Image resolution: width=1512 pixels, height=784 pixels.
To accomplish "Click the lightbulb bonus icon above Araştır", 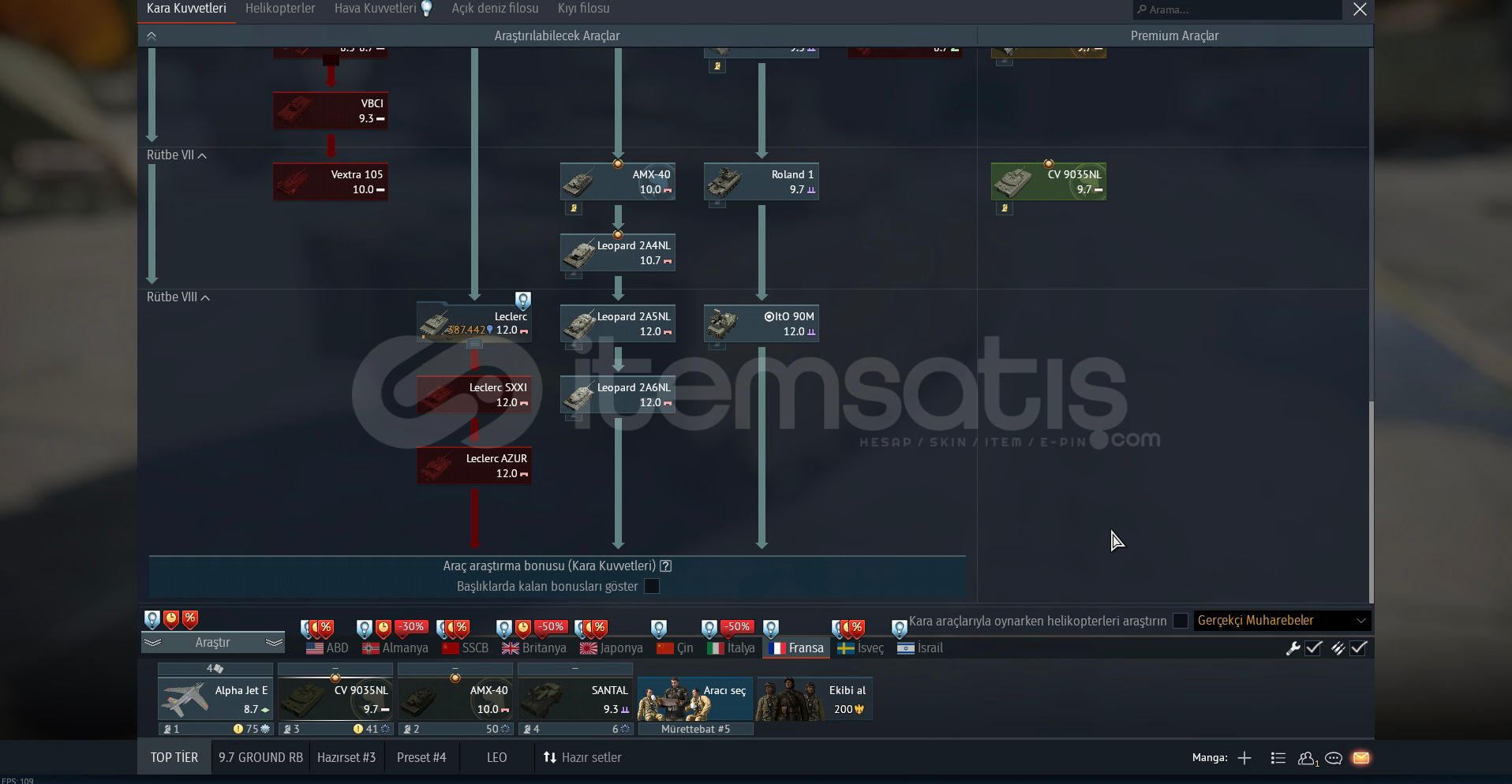I will (x=152, y=619).
